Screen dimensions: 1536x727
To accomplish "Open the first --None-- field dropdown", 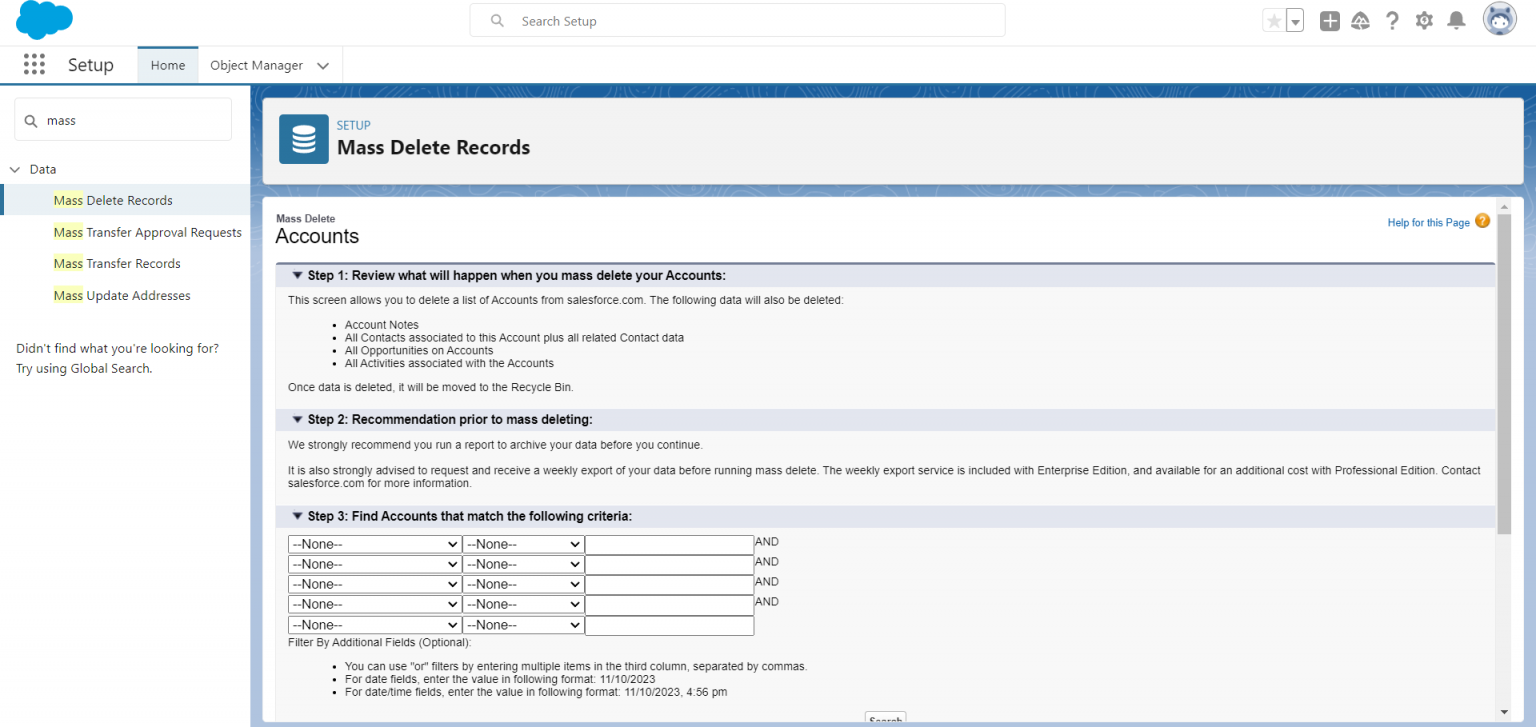I will click(x=374, y=543).
